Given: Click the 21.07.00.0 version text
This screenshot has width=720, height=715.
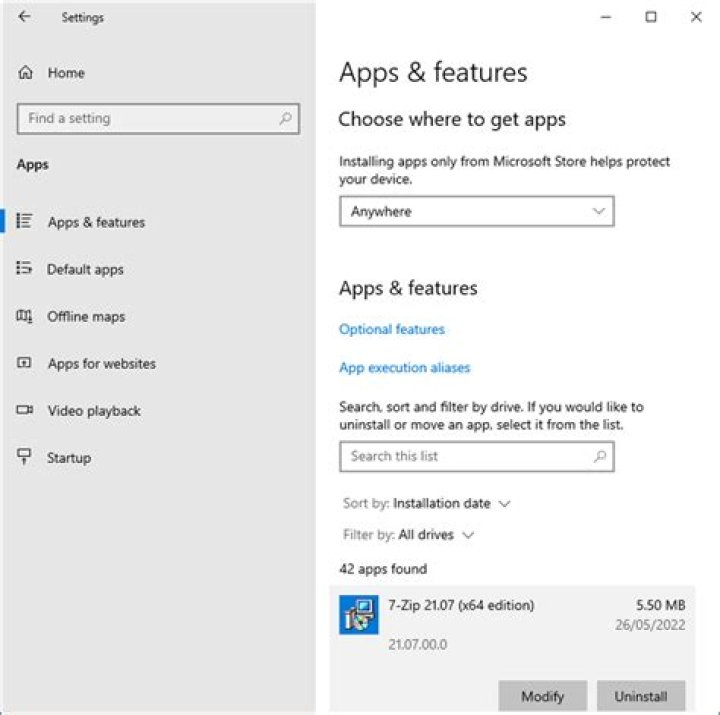Looking at the screenshot, I should (x=418, y=645).
